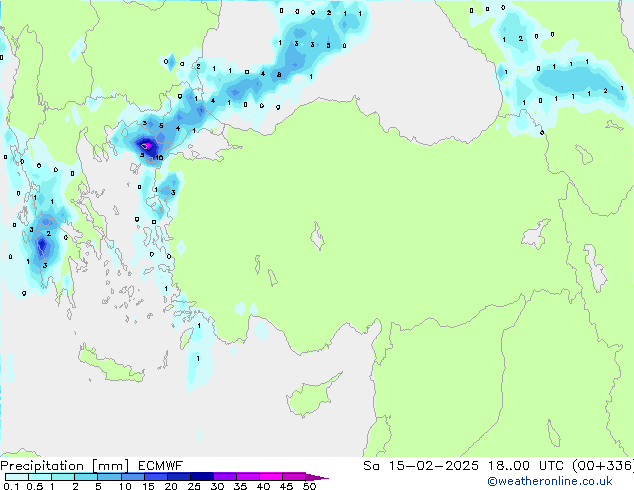634x490 pixels.
Task: Click the 40–45 mm magenta legend box
Action: pyautogui.click(x=271, y=477)
